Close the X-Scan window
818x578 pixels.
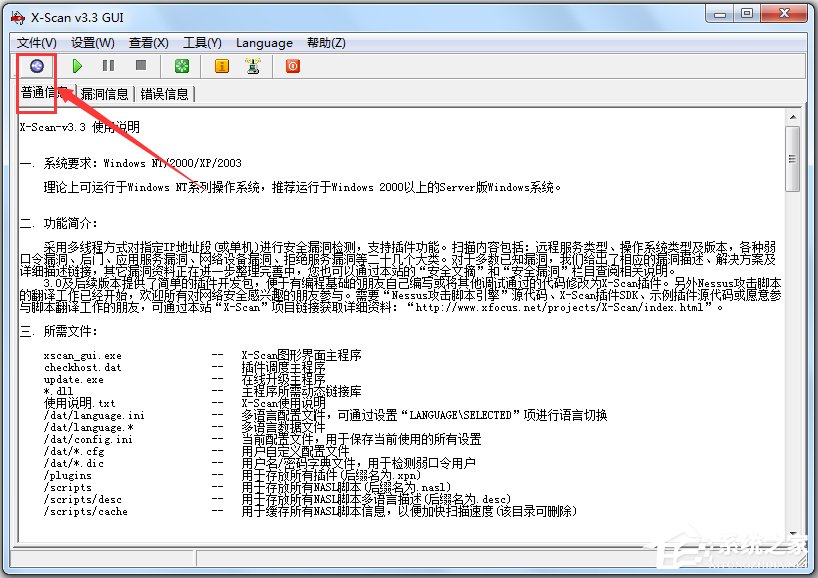[784, 14]
